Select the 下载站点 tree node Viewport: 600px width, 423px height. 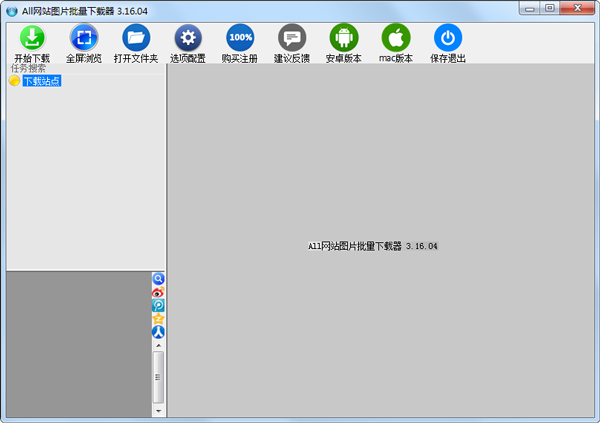click(x=42, y=81)
